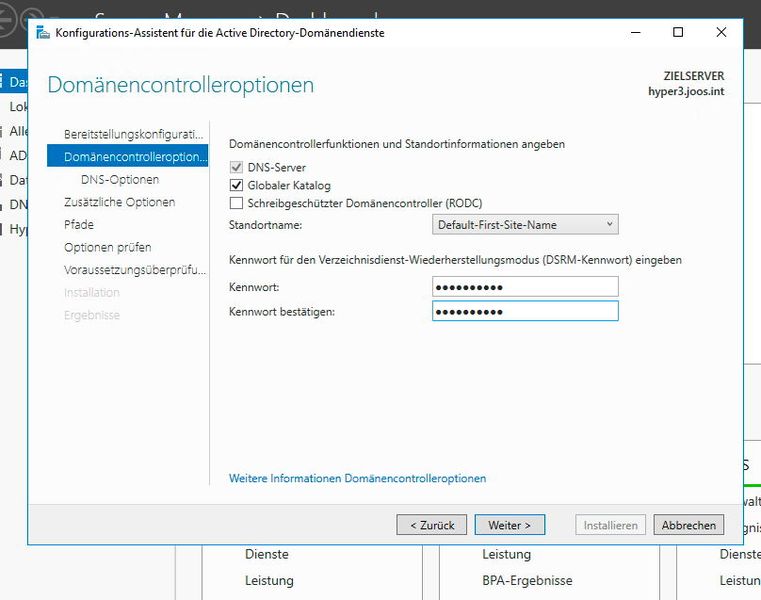This screenshot has width=761, height=600.
Task: Focus the Kennwort bestätigen field
Action: pos(525,311)
